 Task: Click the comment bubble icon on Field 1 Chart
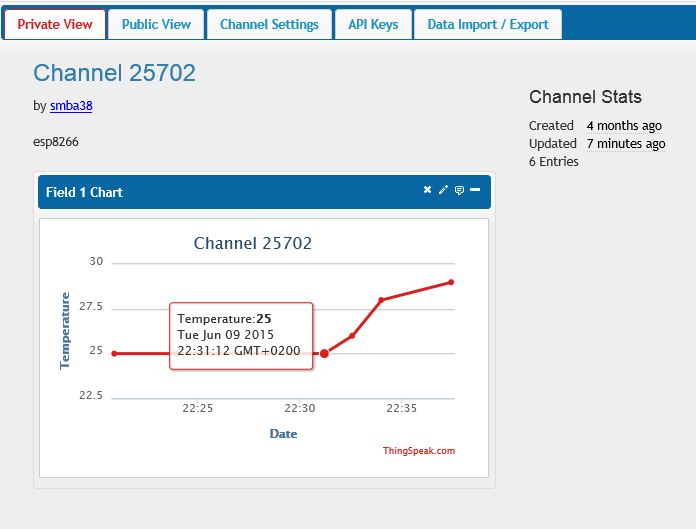[459, 190]
